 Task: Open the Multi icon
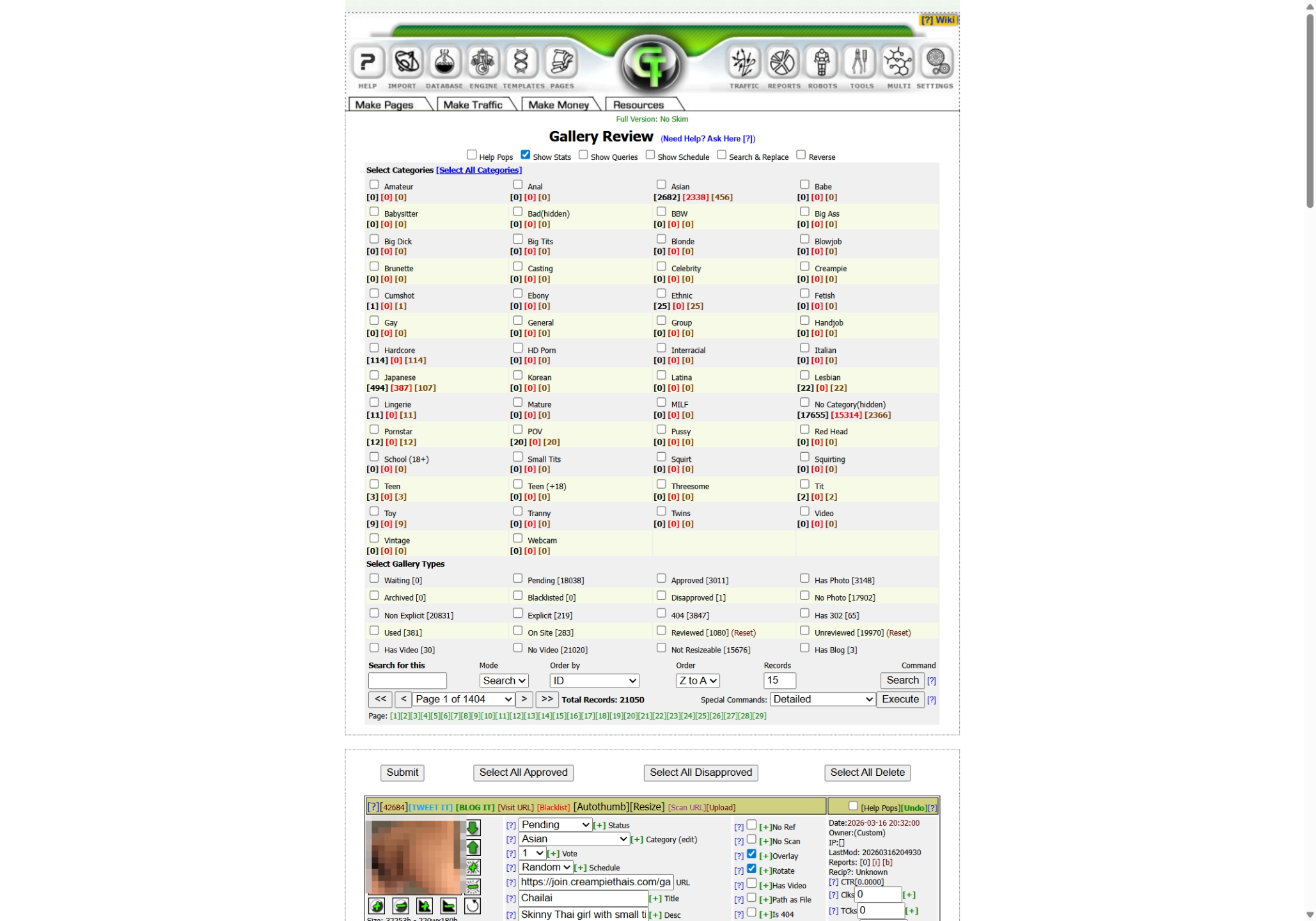point(898,63)
